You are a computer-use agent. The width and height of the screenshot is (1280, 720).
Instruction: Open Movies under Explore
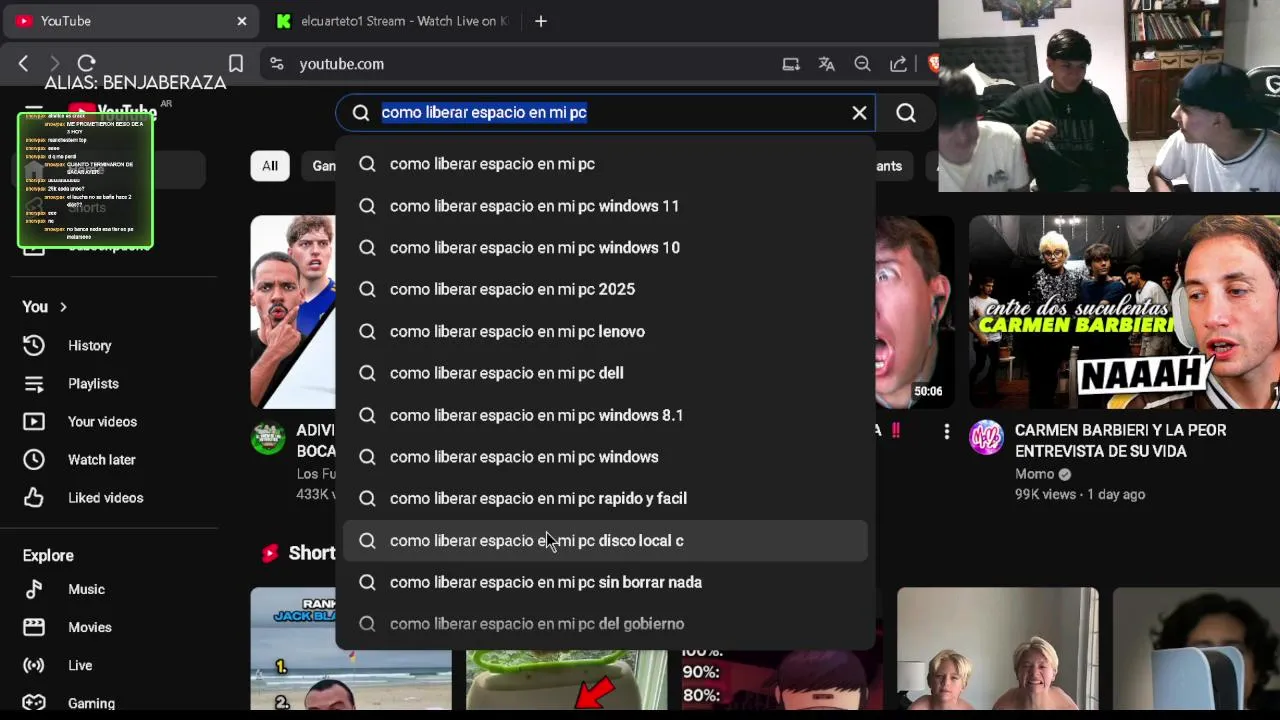90,628
